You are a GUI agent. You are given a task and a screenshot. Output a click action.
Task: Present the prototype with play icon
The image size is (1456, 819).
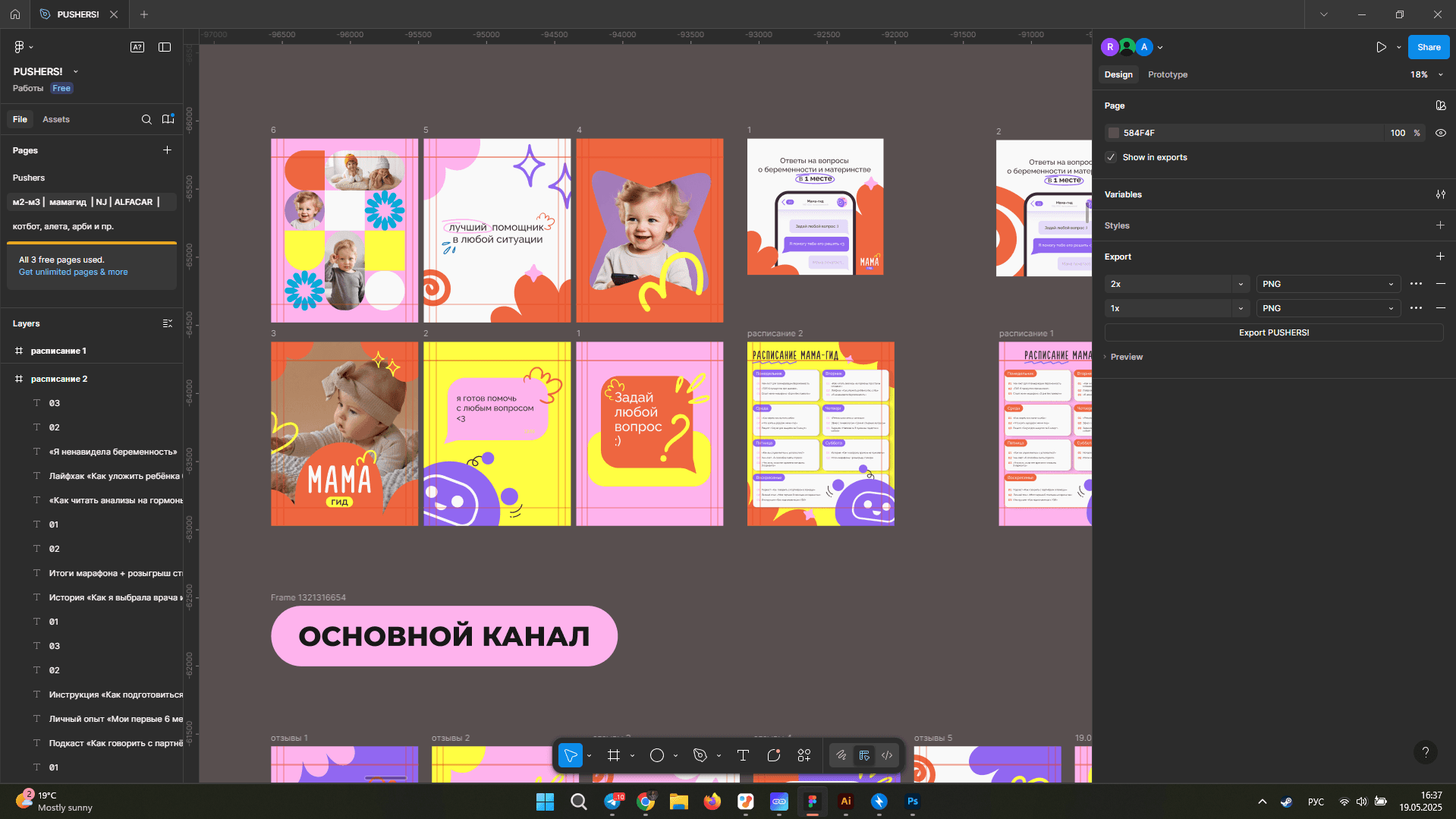(x=1381, y=47)
